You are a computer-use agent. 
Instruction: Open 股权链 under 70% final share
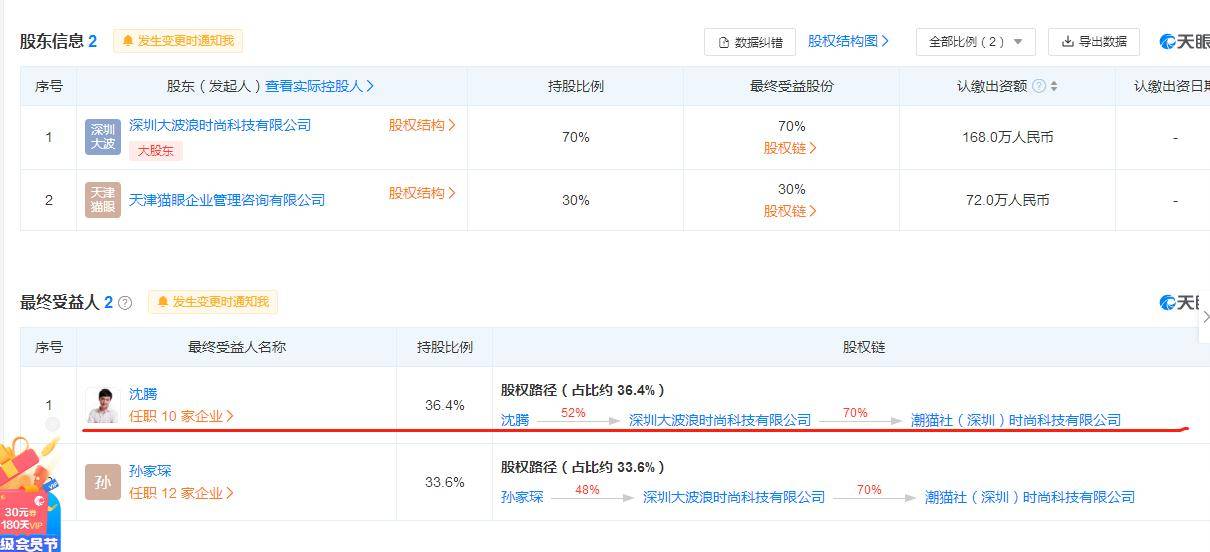[x=791, y=148]
